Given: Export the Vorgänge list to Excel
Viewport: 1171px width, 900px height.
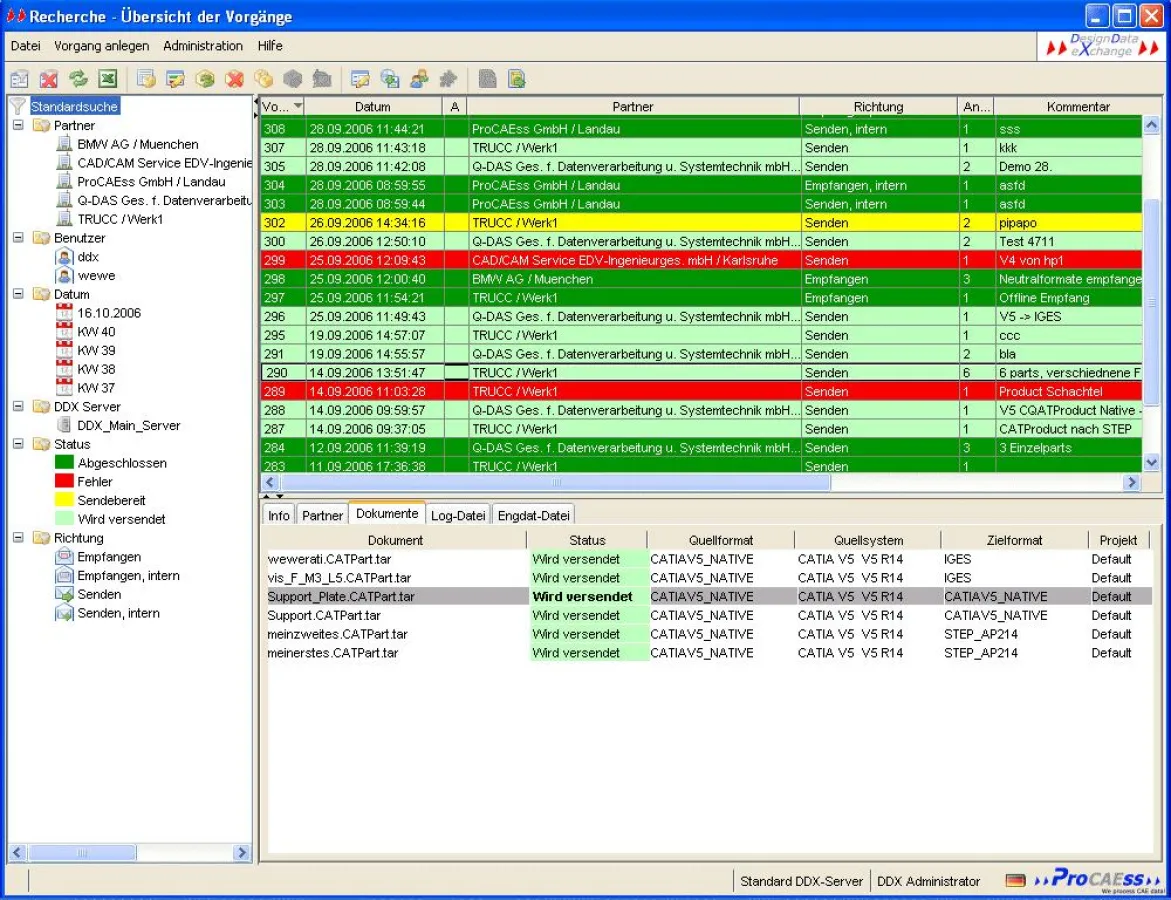Looking at the screenshot, I should [x=108, y=79].
